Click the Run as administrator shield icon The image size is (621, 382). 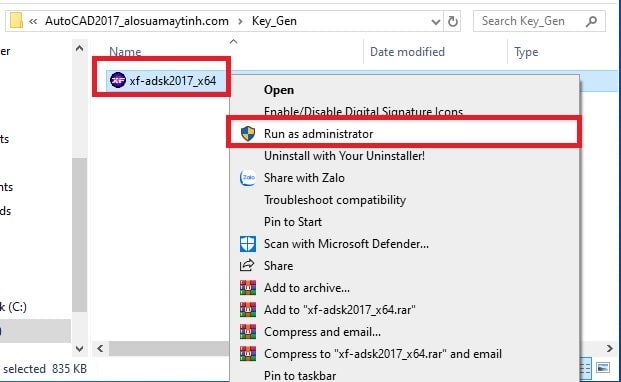(x=248, y=134)
